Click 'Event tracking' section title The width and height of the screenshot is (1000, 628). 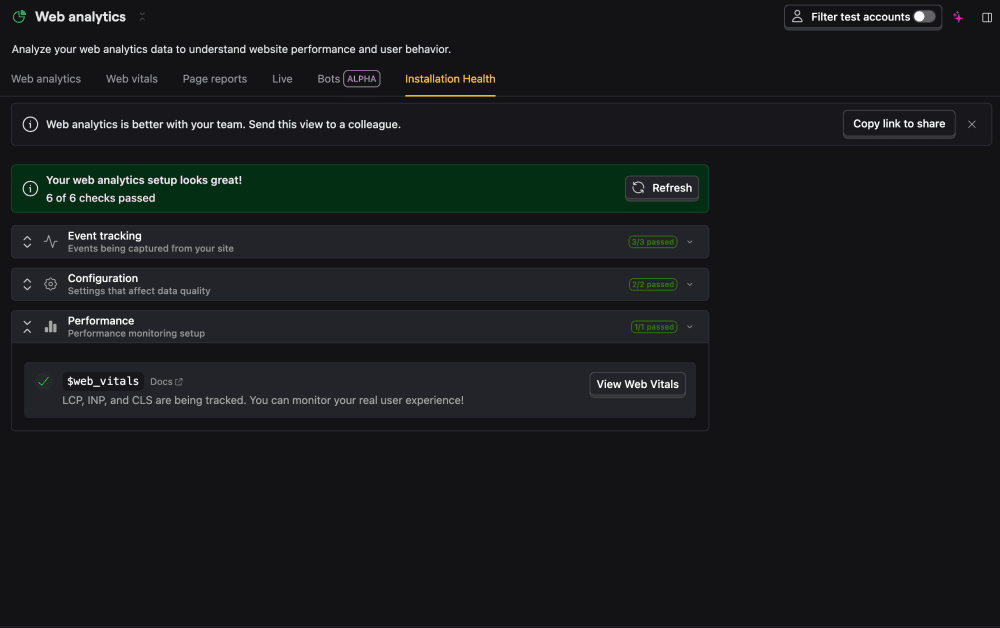pos(105,236)
